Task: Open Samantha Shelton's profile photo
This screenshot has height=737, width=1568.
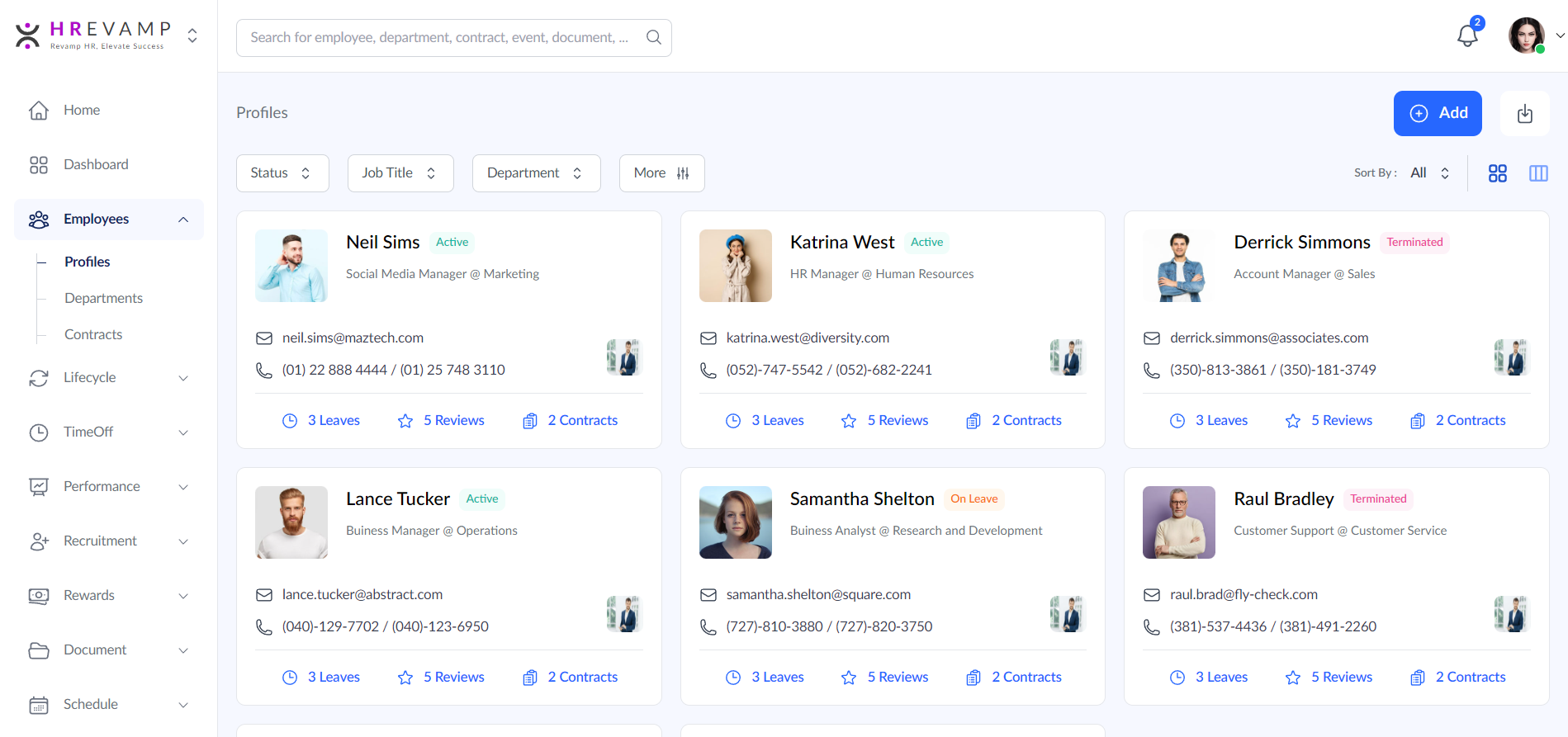Action: 735,522
